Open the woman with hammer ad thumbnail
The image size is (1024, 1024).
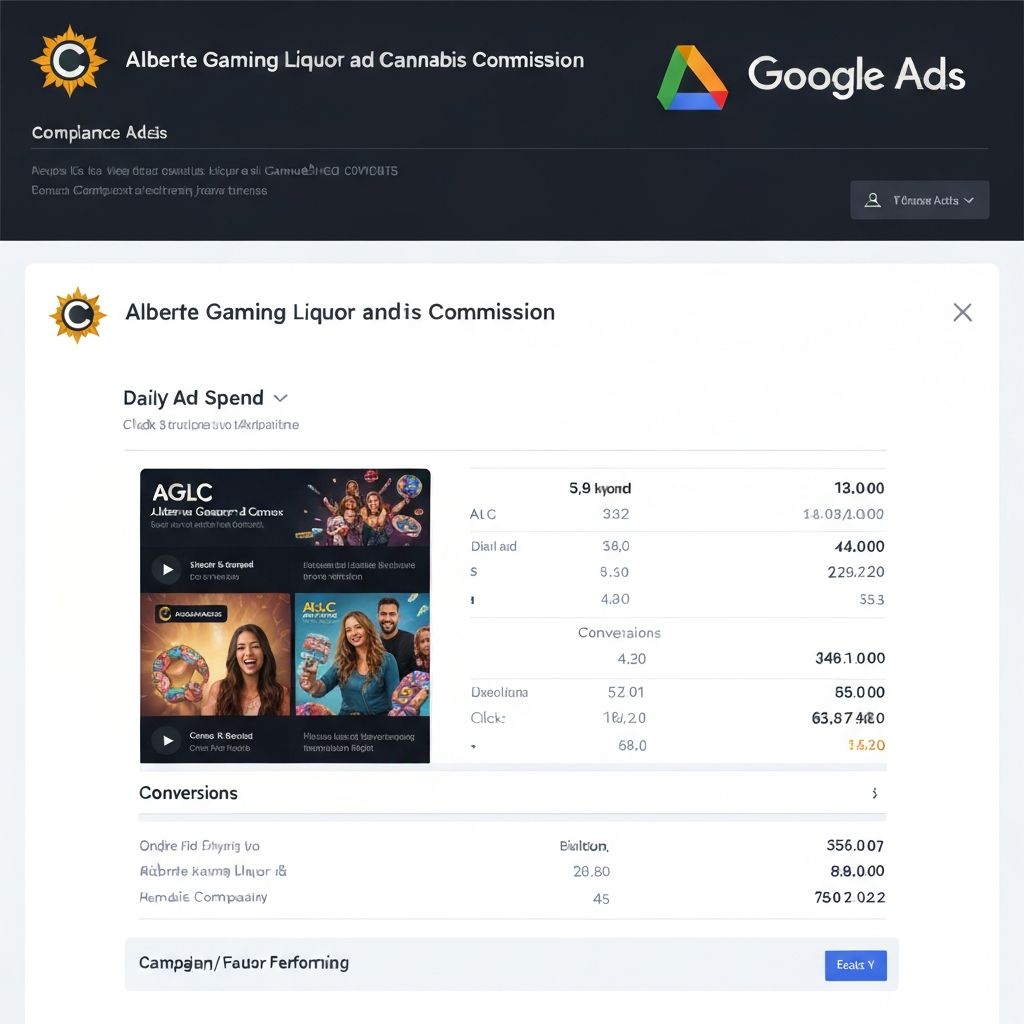coord(362,654)
